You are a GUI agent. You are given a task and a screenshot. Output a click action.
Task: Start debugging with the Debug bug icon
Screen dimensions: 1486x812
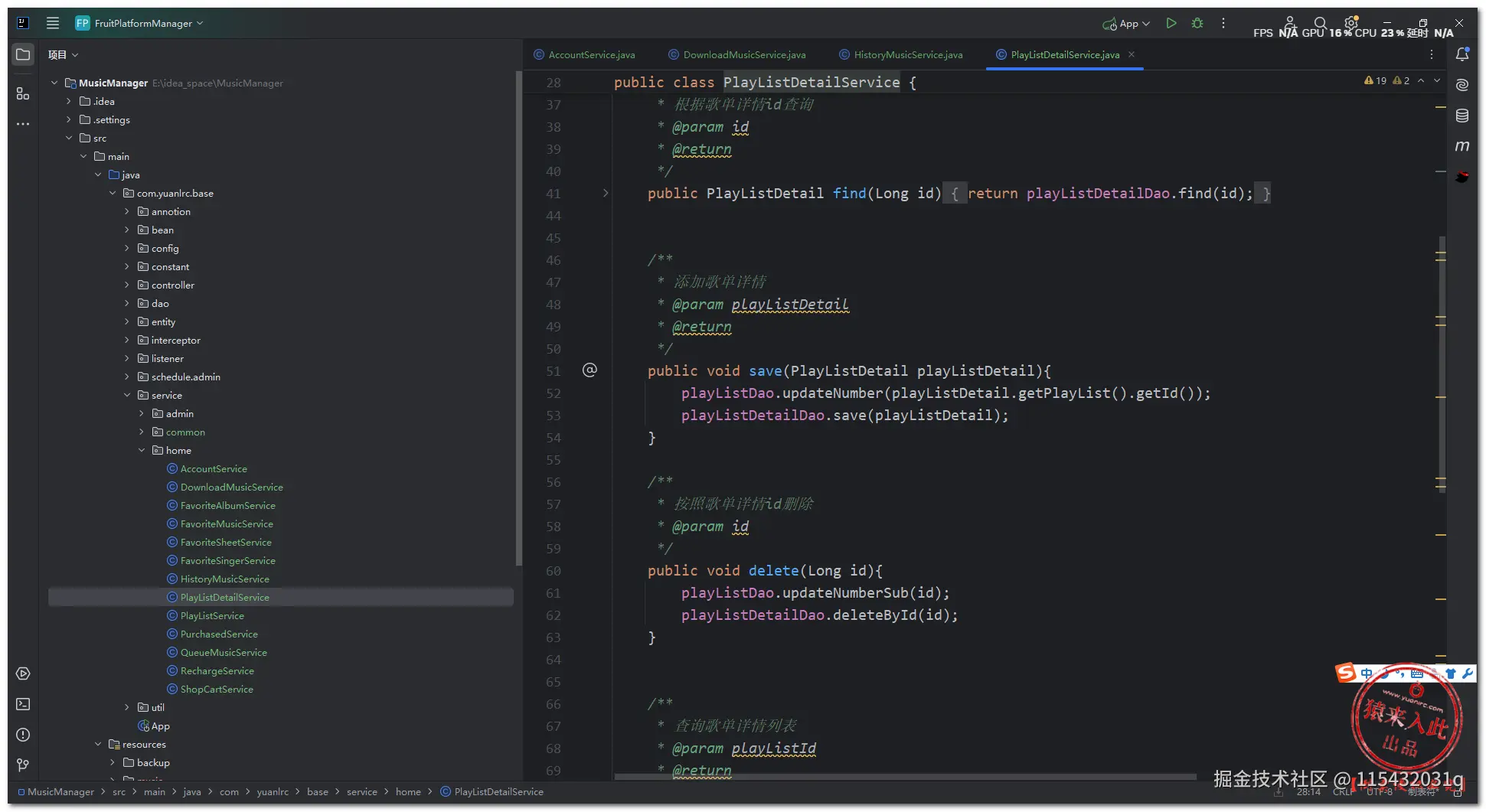tap(1197, 23)
